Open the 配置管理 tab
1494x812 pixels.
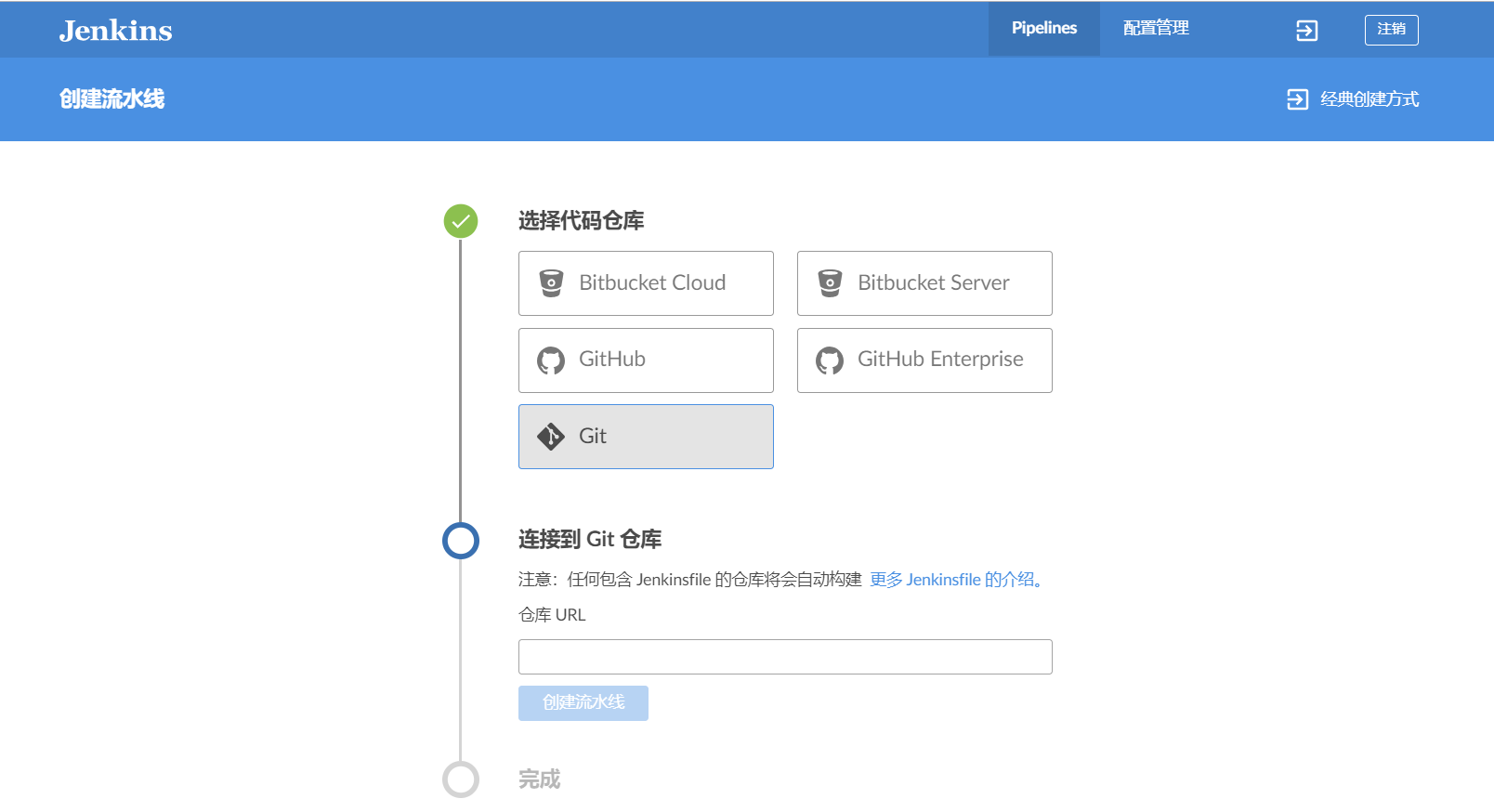tap(1156, 29)
